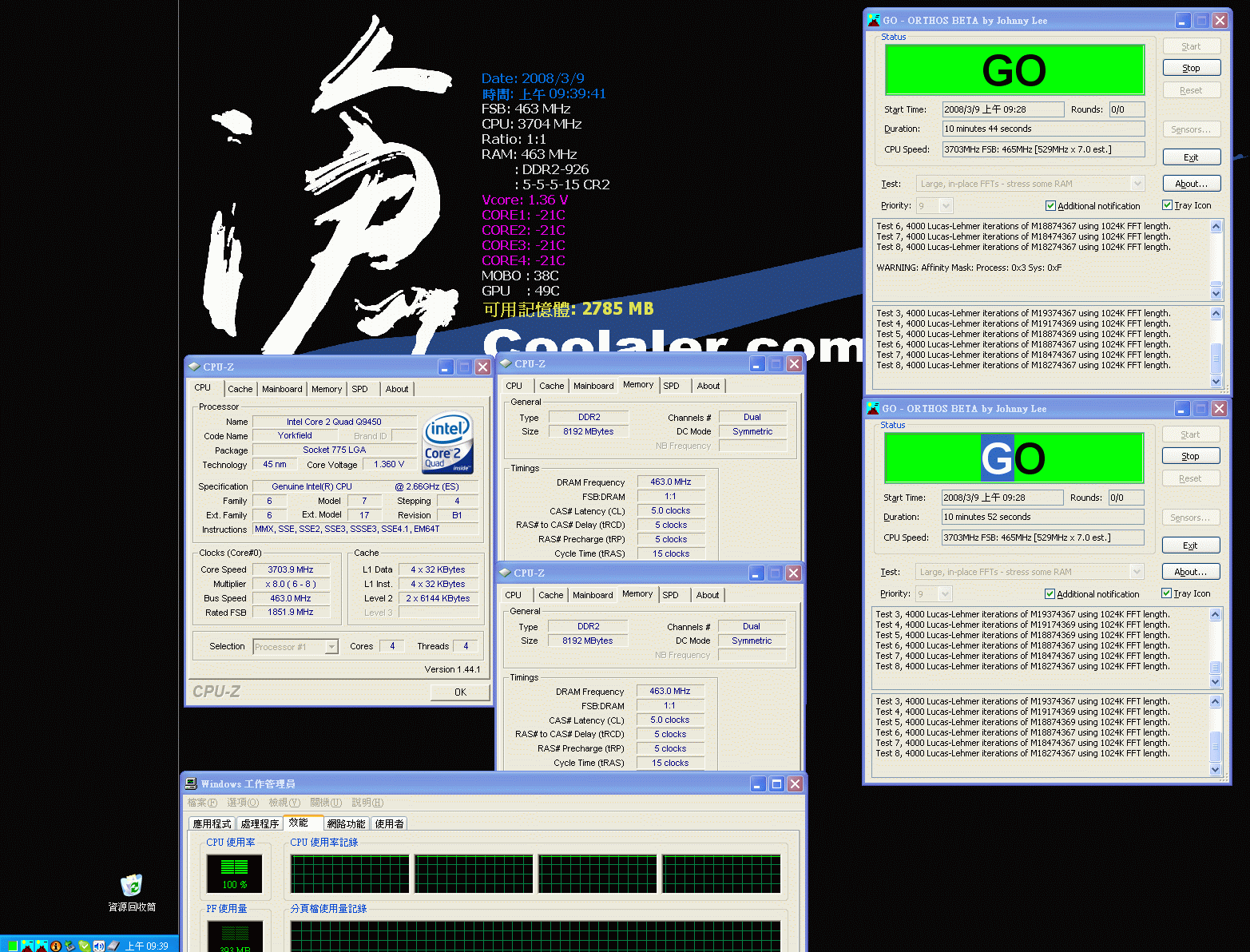Toggle Additional notification in bottom ORTHOS

[x=1050, y=594]
